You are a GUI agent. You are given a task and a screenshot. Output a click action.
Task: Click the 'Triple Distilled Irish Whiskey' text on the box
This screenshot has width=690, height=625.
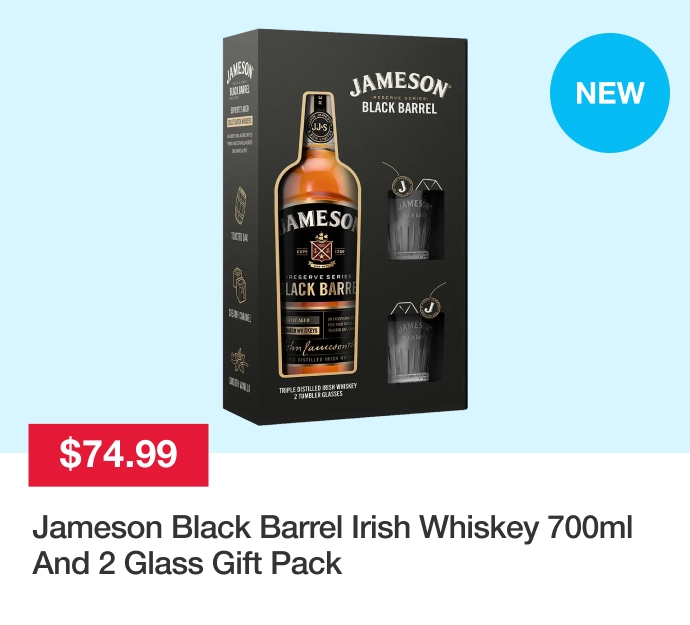318,387
